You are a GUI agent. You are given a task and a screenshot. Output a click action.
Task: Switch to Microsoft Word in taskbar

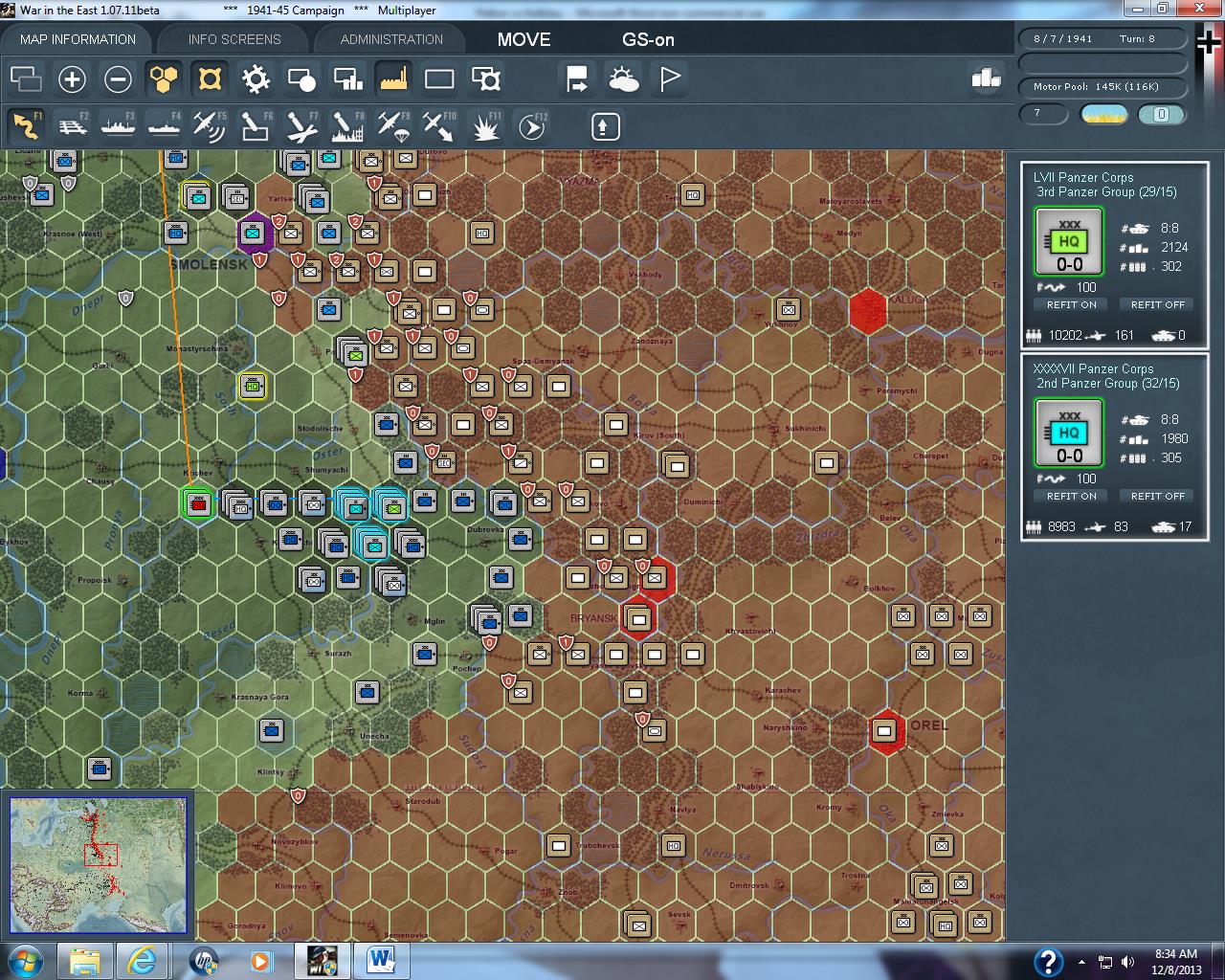coord(380,960)
